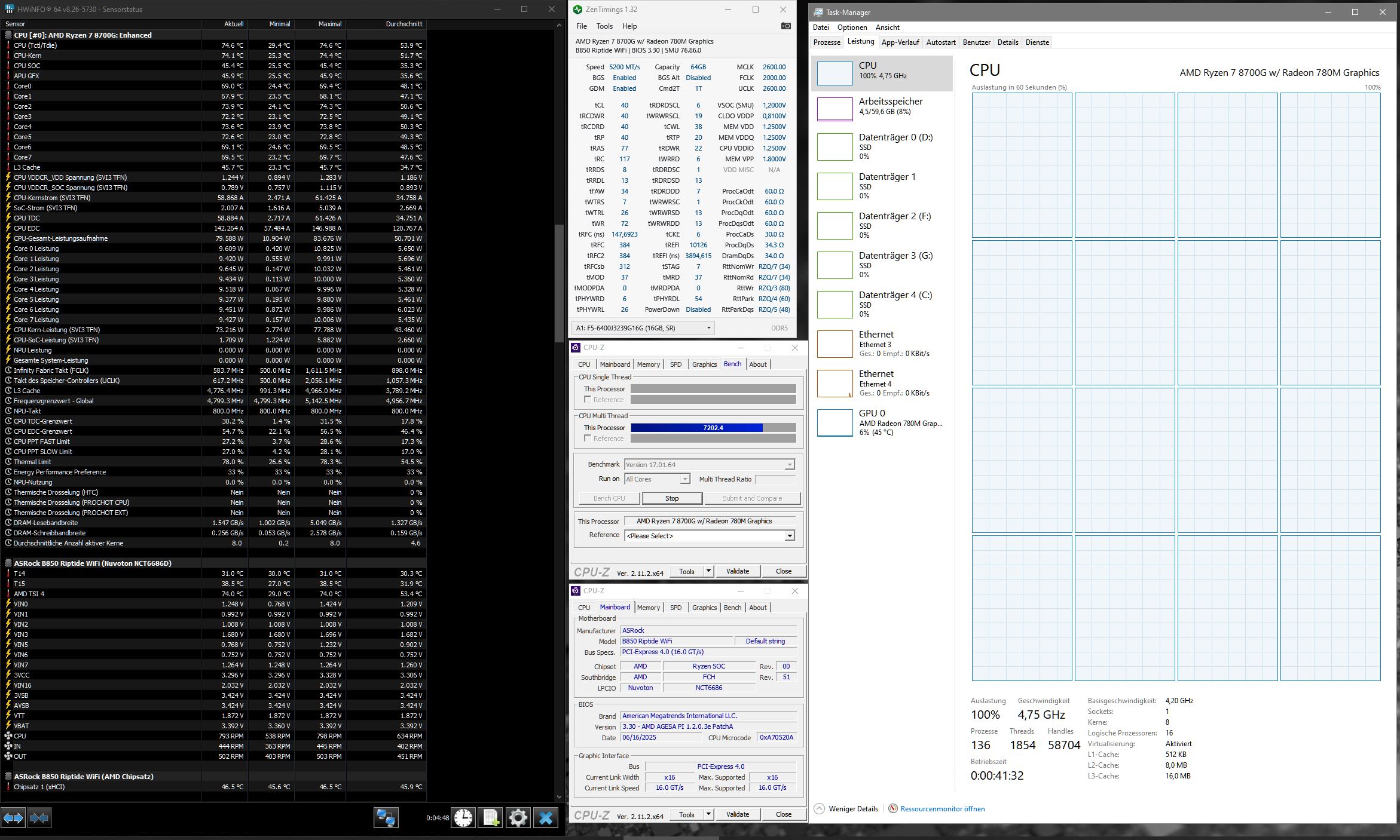
Task: Select GPU 0 Radeon 780M graph thumbnail
Action: 835,422
